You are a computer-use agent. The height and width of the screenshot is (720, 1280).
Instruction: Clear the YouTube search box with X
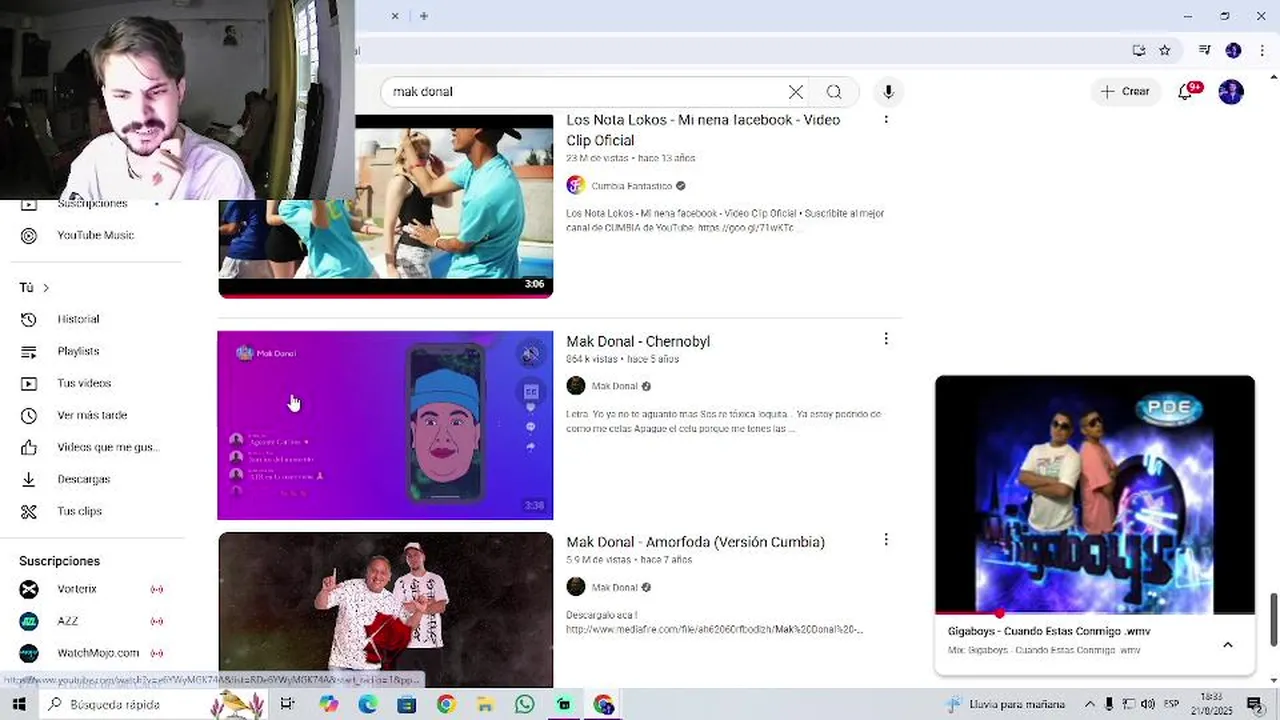(x=795, y=92)
